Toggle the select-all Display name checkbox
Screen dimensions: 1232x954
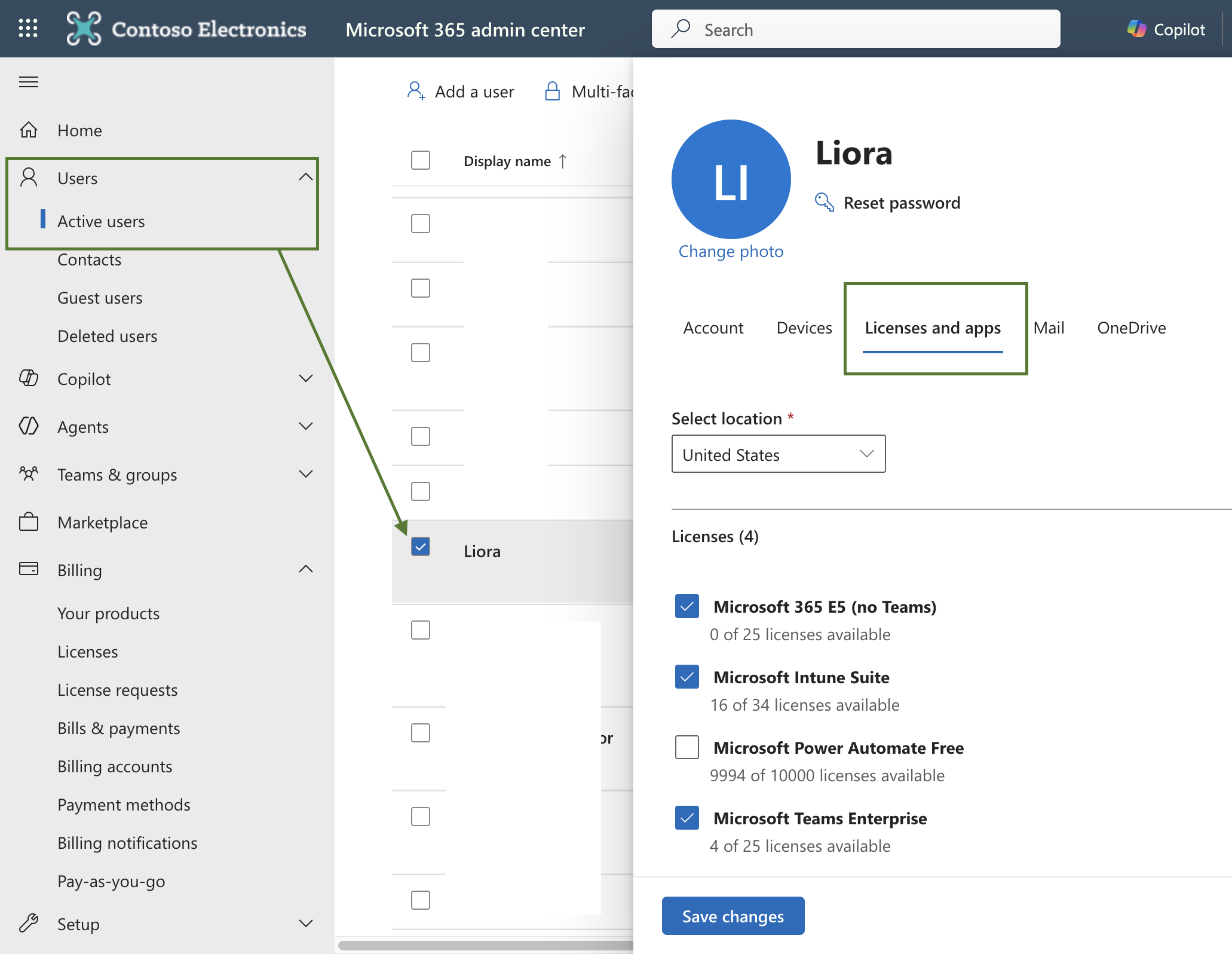421,160
